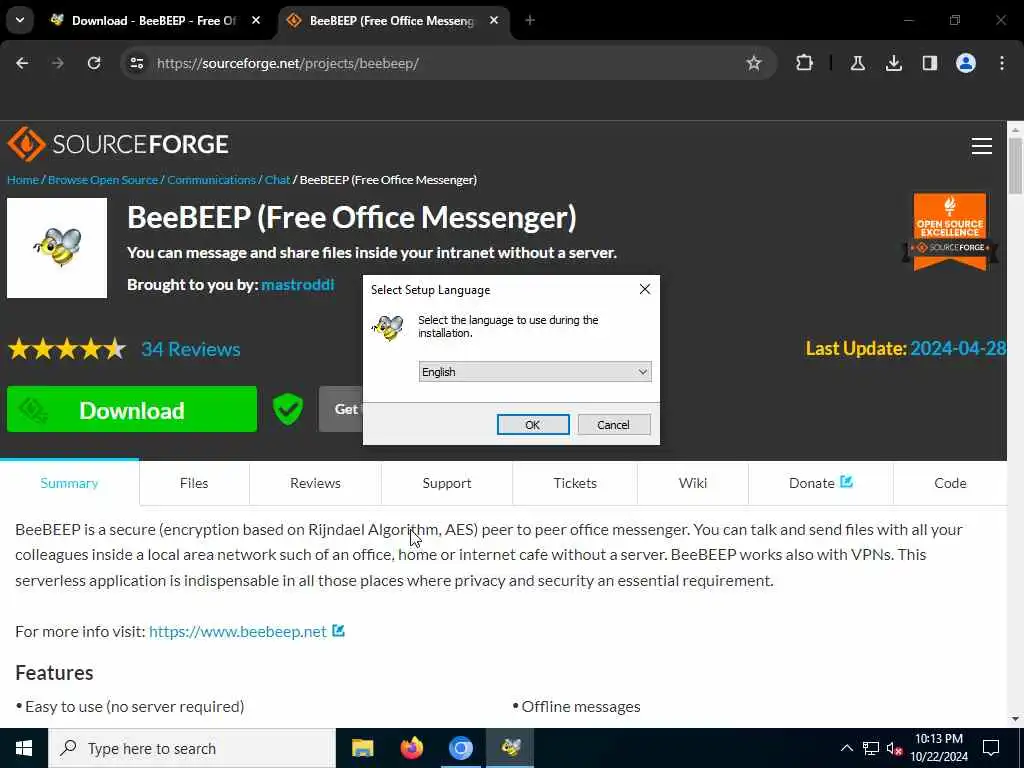Toggle the browser side panel icon
This screenshot has height=768, width=1024.
(929, 63)
